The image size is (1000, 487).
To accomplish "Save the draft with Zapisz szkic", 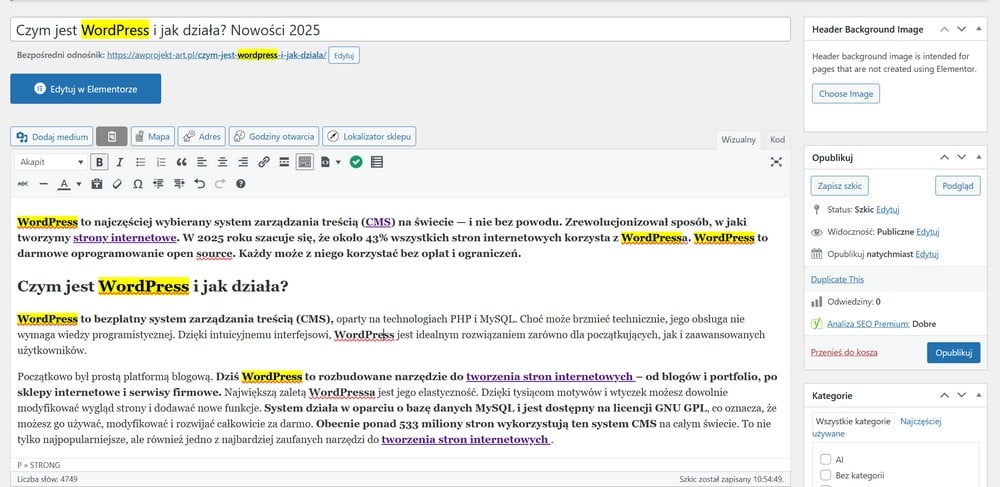I will click(840, 186).
